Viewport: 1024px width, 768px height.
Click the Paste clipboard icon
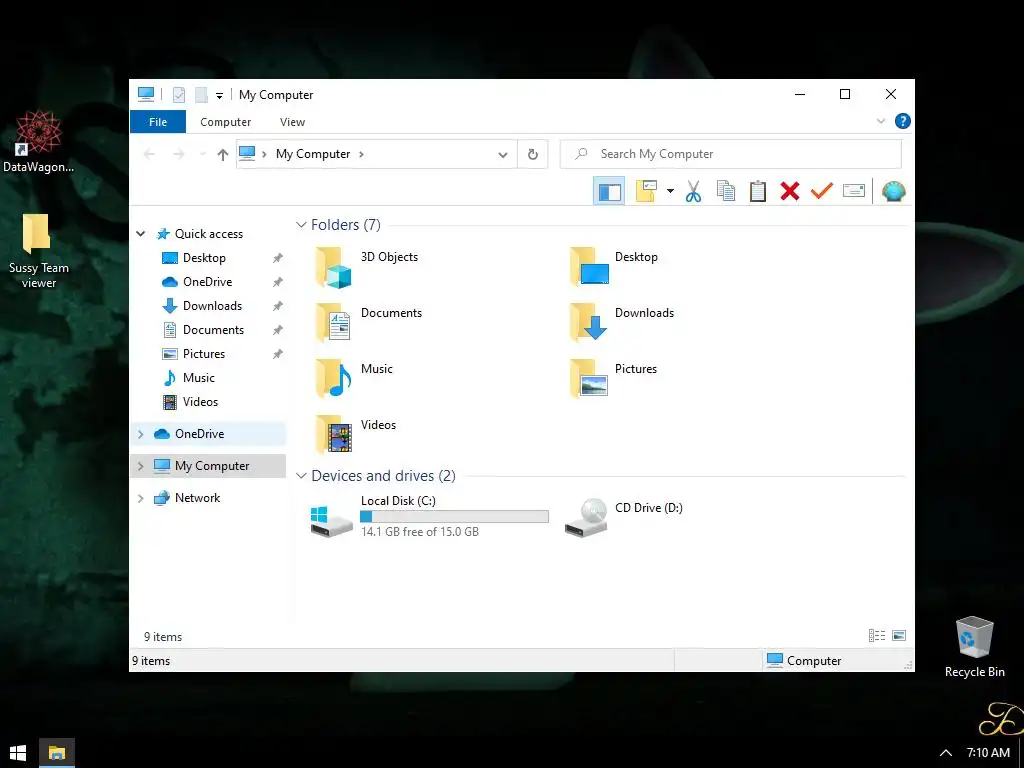coord(758,191)
